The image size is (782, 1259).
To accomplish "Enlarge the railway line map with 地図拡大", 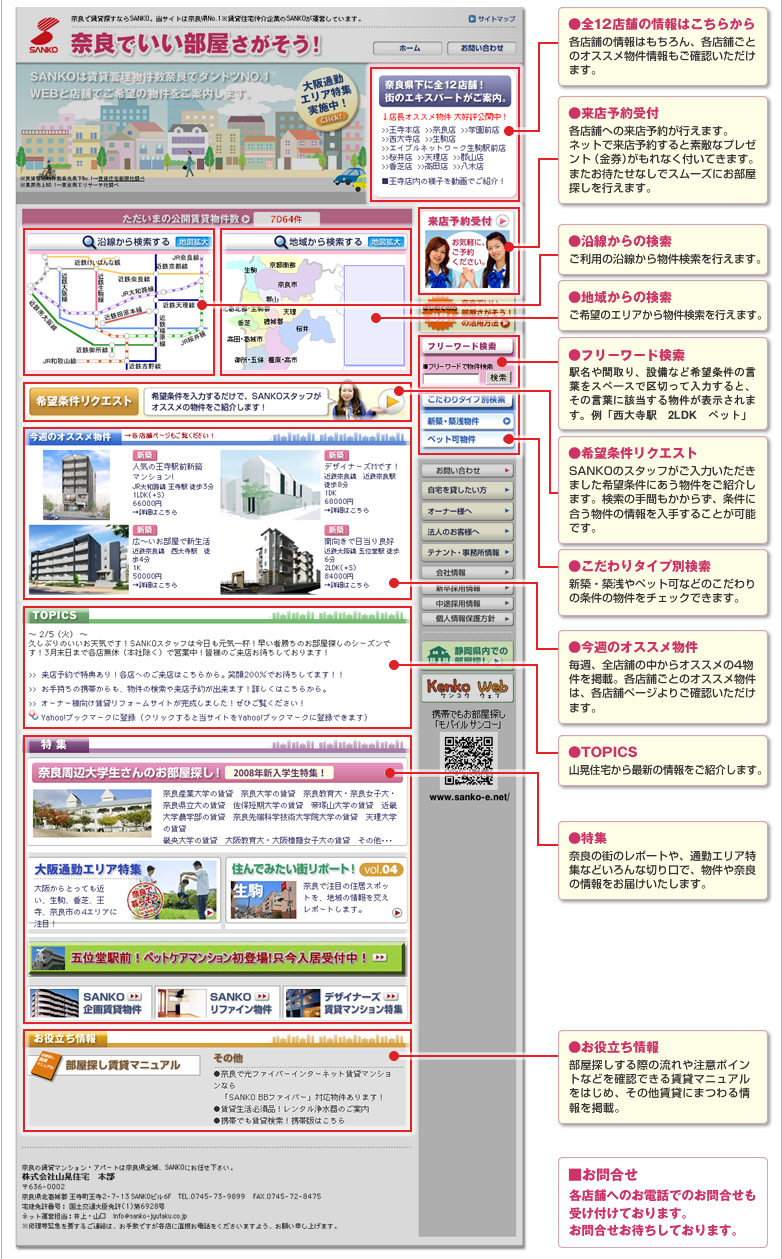I will point(193,242).
